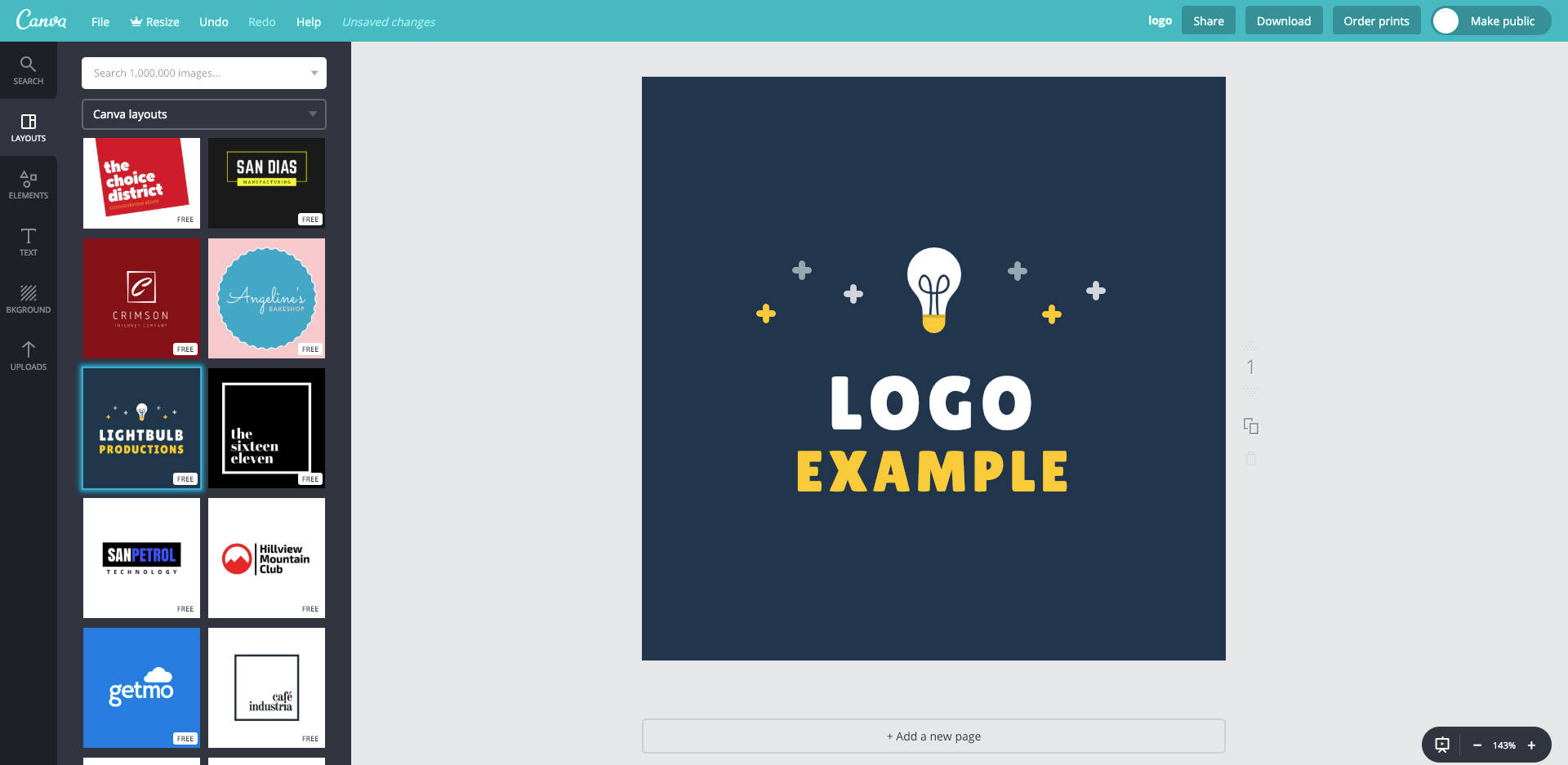Click the Download button
The width and height of the screenshot is (1568, 765).
1283,21
